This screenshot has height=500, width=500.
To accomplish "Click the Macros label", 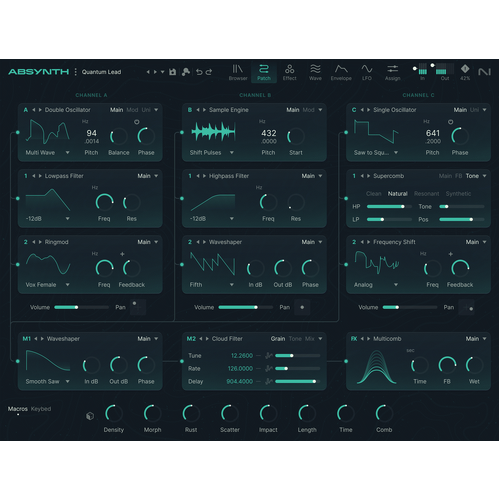I will point(18,409).
